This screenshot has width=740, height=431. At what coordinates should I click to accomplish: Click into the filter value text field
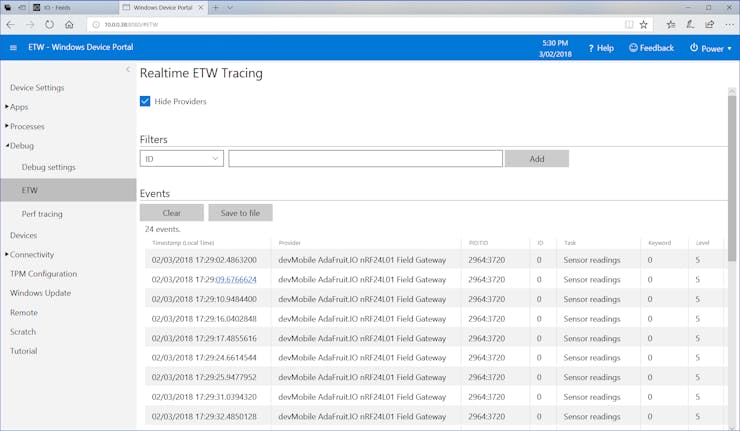pos(365,159)
